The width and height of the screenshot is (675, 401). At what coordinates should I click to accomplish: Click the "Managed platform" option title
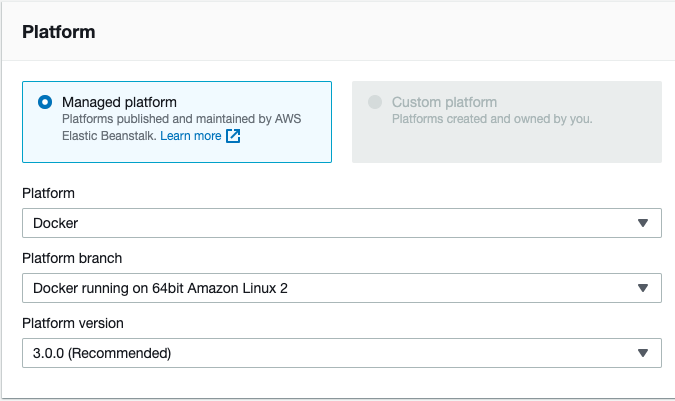pyautogui.click(x=119, y=102)
